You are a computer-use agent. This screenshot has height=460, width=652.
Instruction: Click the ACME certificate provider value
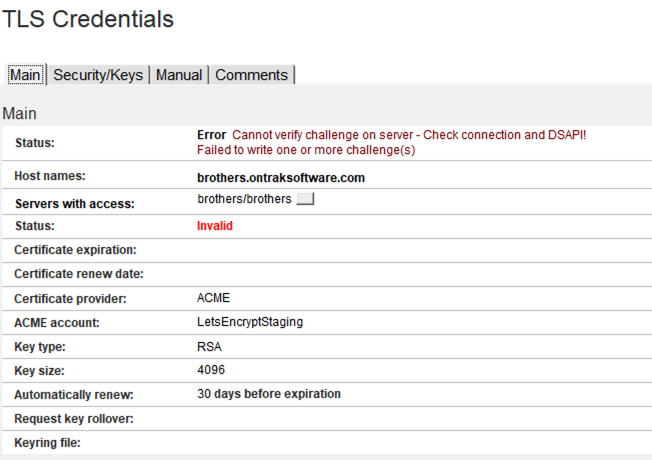213,298
